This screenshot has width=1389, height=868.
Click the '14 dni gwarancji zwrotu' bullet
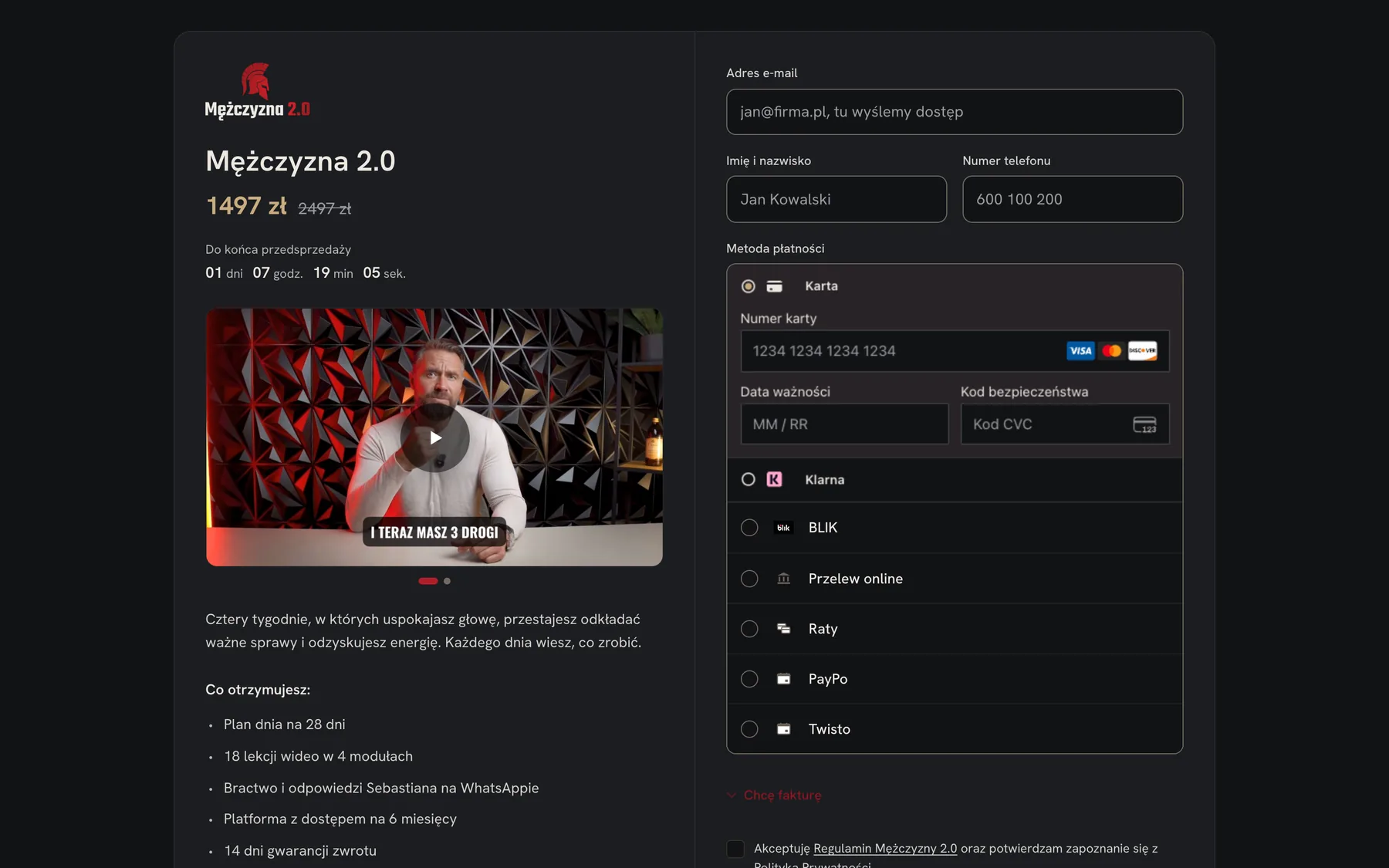[300, 850]
